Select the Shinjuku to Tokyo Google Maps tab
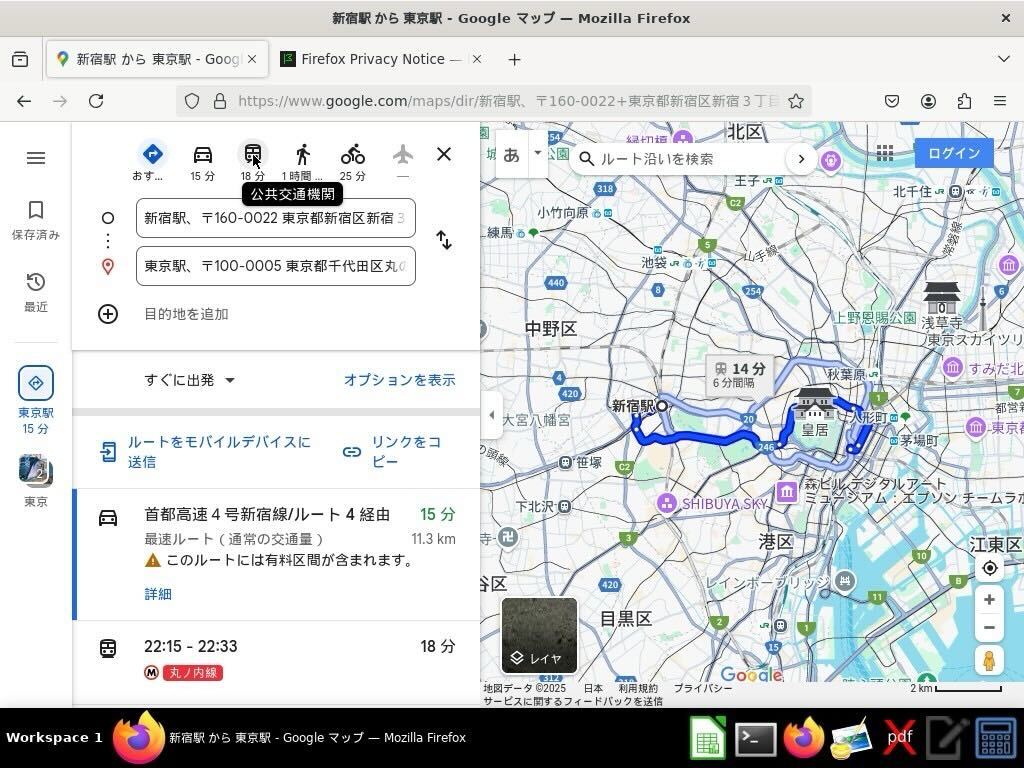Image resolution: width=1024 pixels, height=768 pixels. coord(157,59)
